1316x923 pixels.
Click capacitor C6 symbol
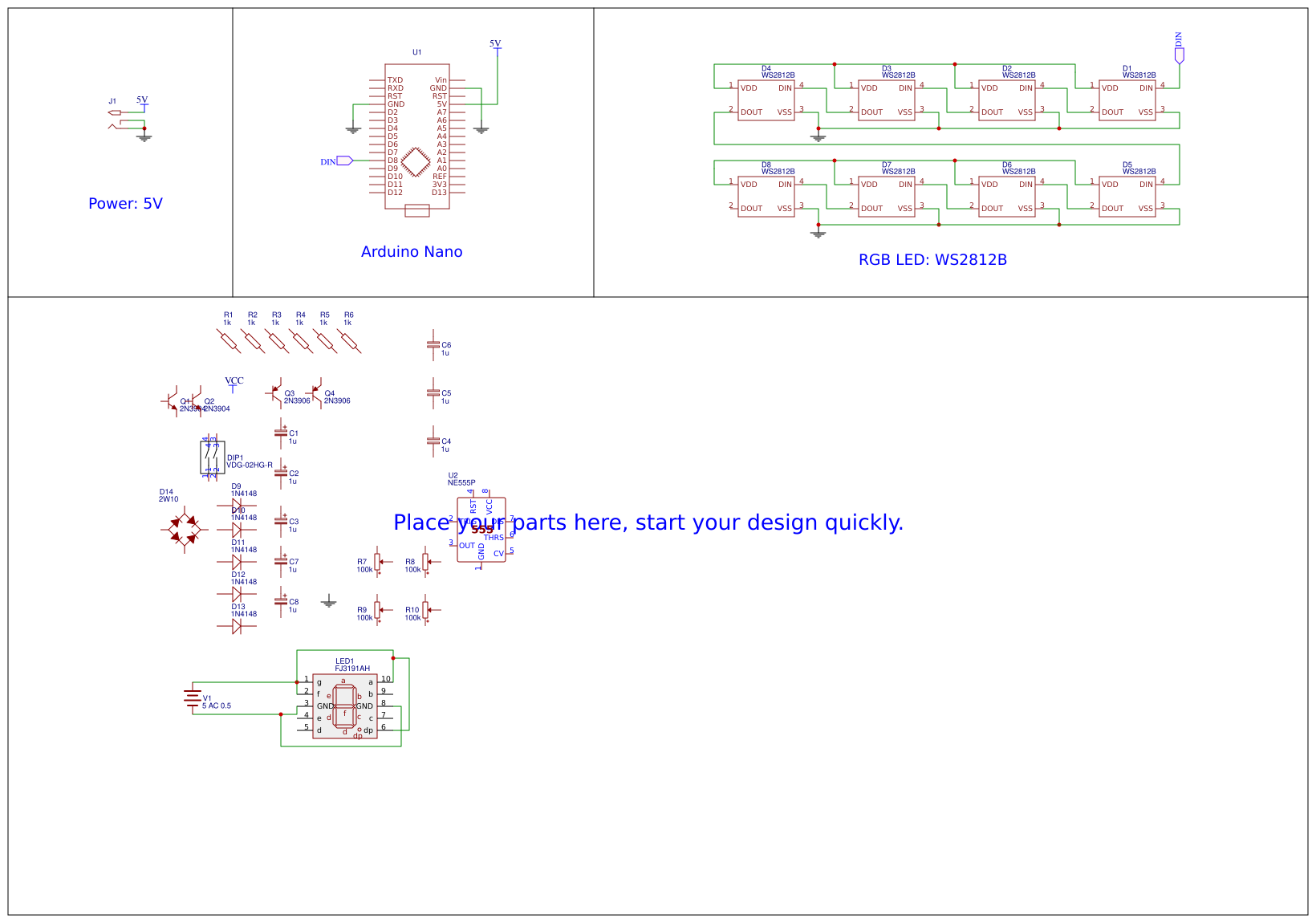point(433,345)
